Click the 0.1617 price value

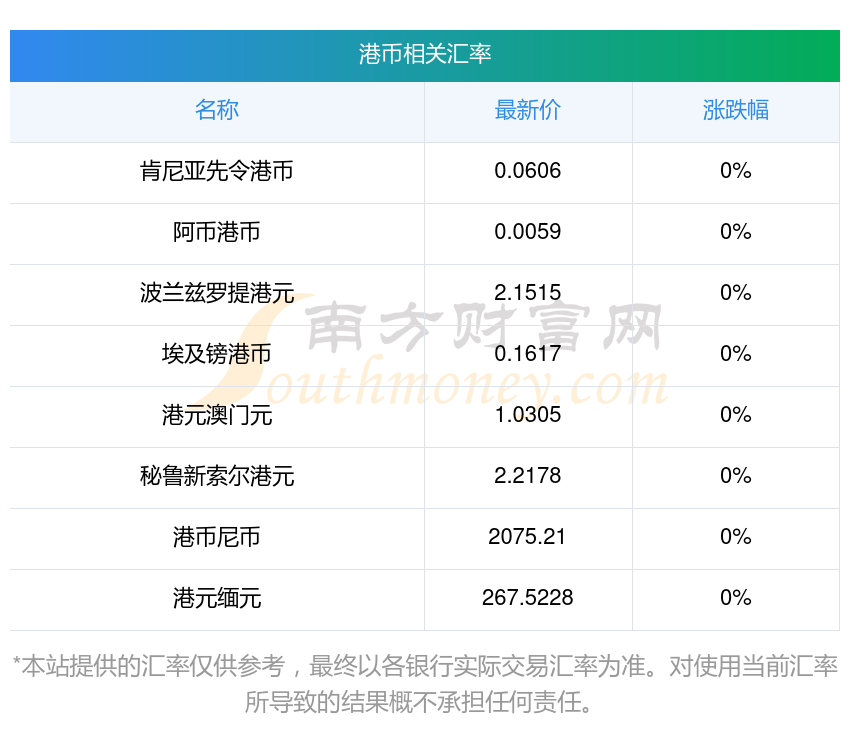pyautogui.click(x=527, y=353)
